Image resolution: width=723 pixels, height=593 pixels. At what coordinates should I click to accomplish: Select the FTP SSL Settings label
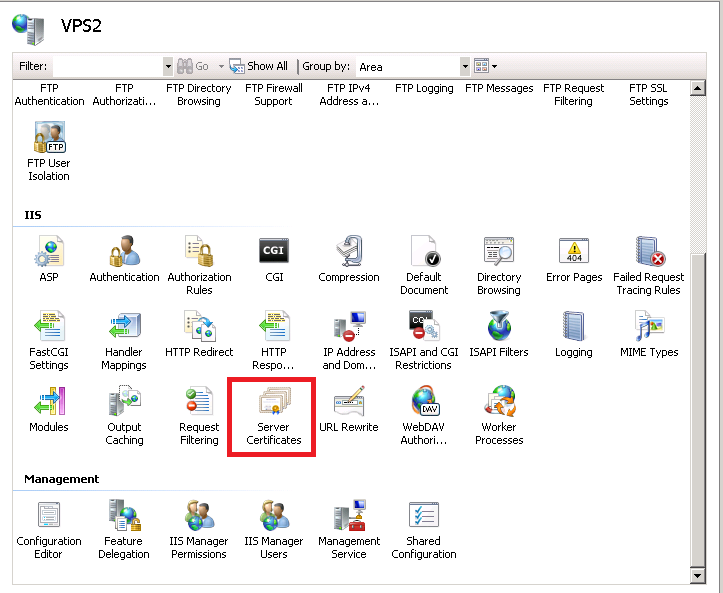pyautogui.click(x=648, y=95)
